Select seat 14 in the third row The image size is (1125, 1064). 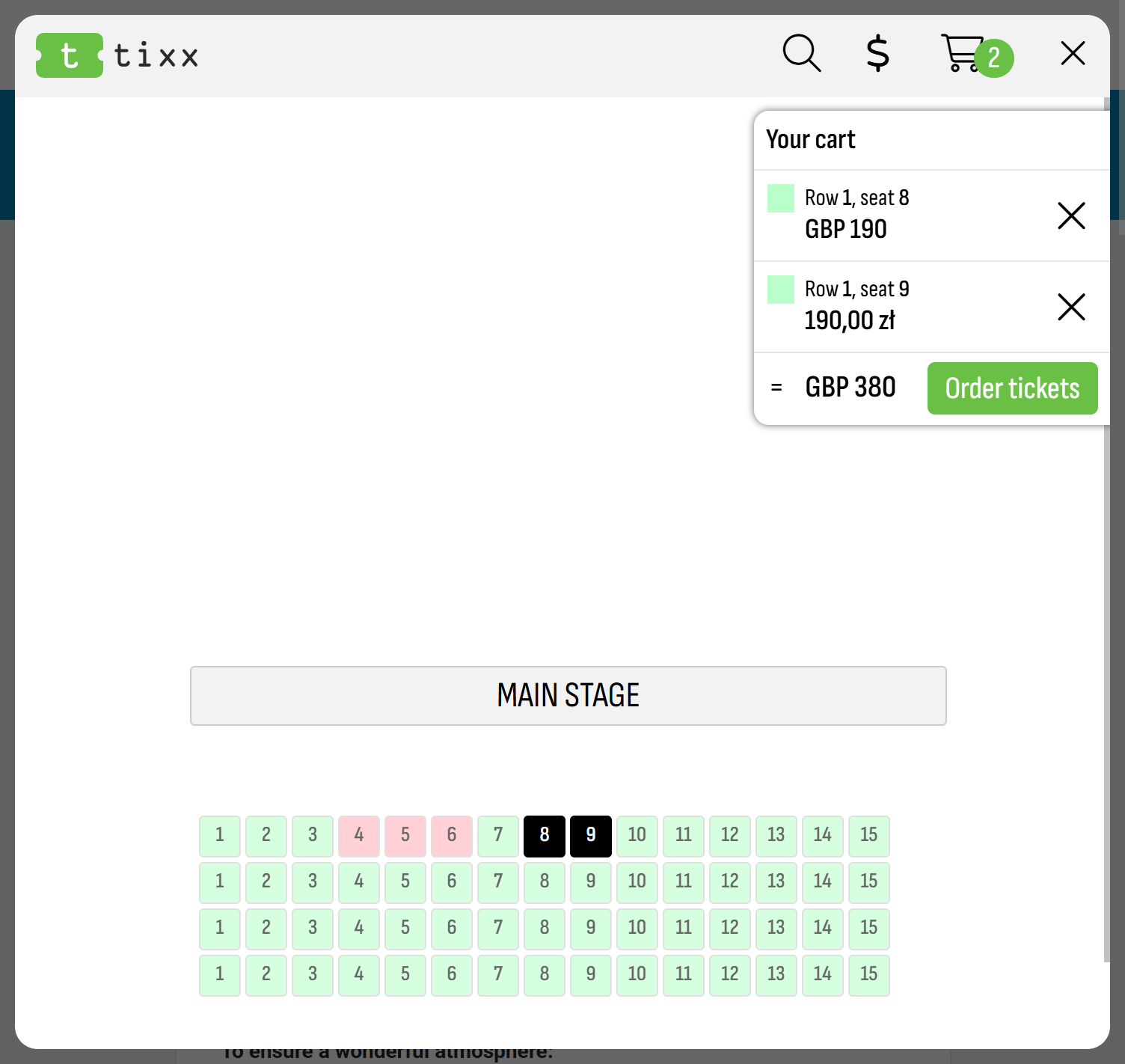pyautogui.click(x=823, y=929)
